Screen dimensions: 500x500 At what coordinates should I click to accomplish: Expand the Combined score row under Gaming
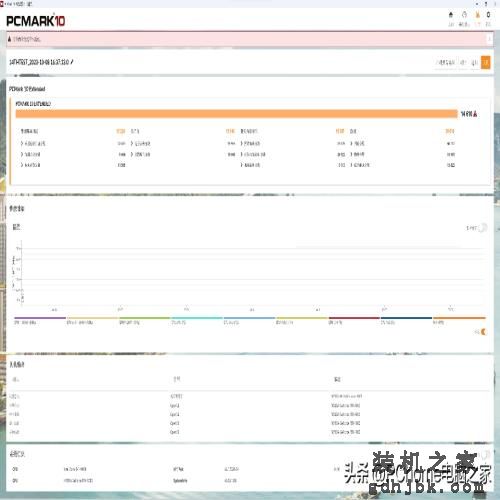click(x=403, y=165)
